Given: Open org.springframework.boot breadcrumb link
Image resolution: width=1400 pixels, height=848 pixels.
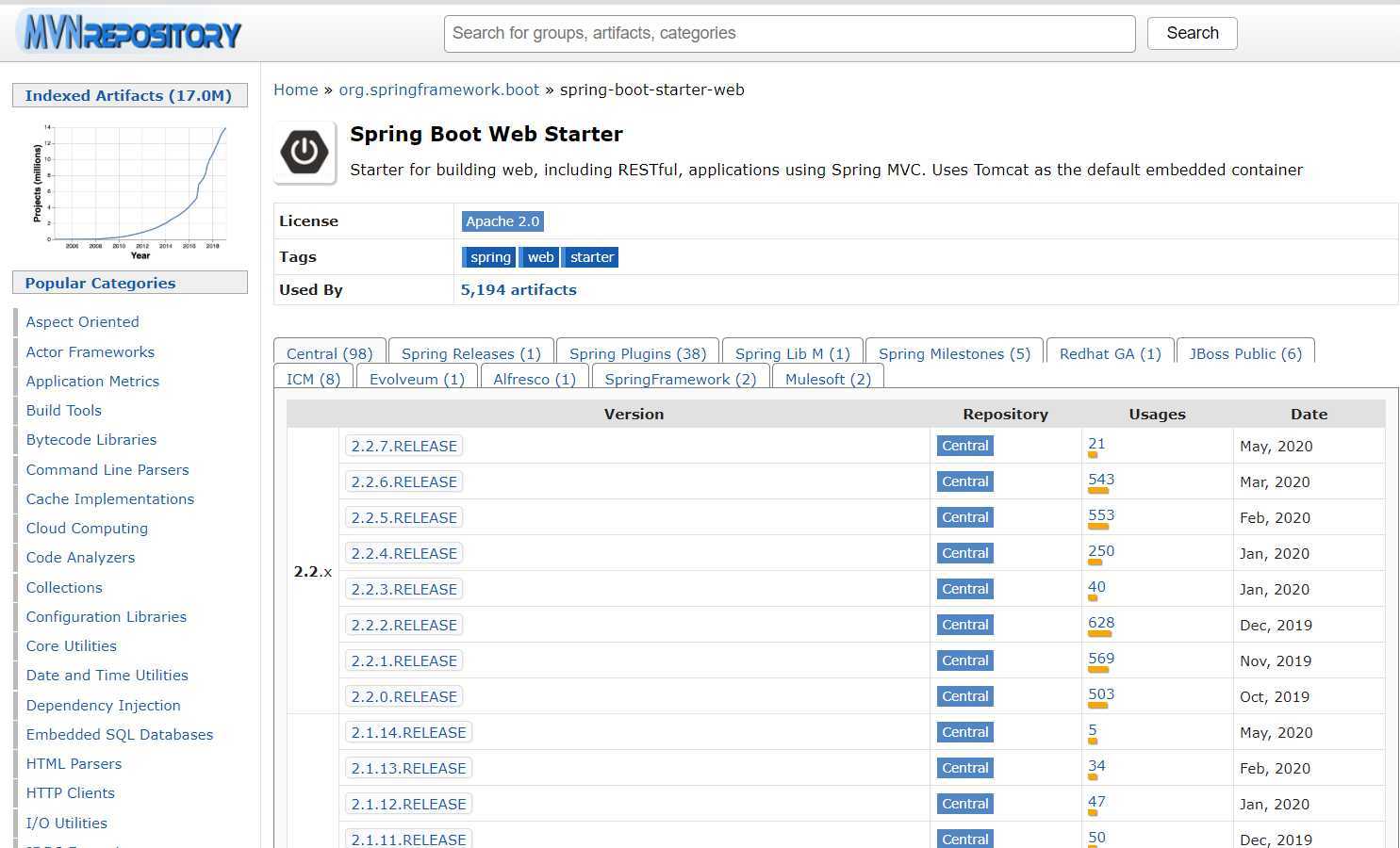Looking at the screenshot, I should pyautogui.click(x=439, y=90).
